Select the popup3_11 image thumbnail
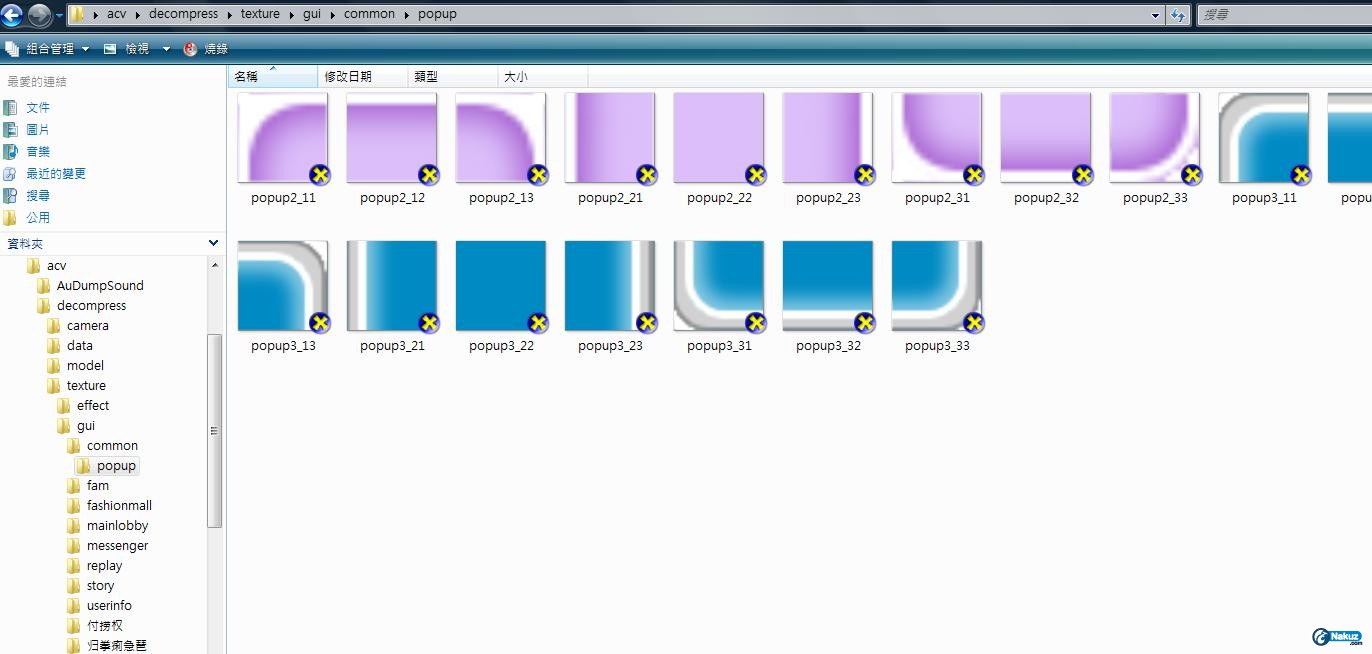The width and height of the screenshot is (1372, 654). [x=1264, y=138]
